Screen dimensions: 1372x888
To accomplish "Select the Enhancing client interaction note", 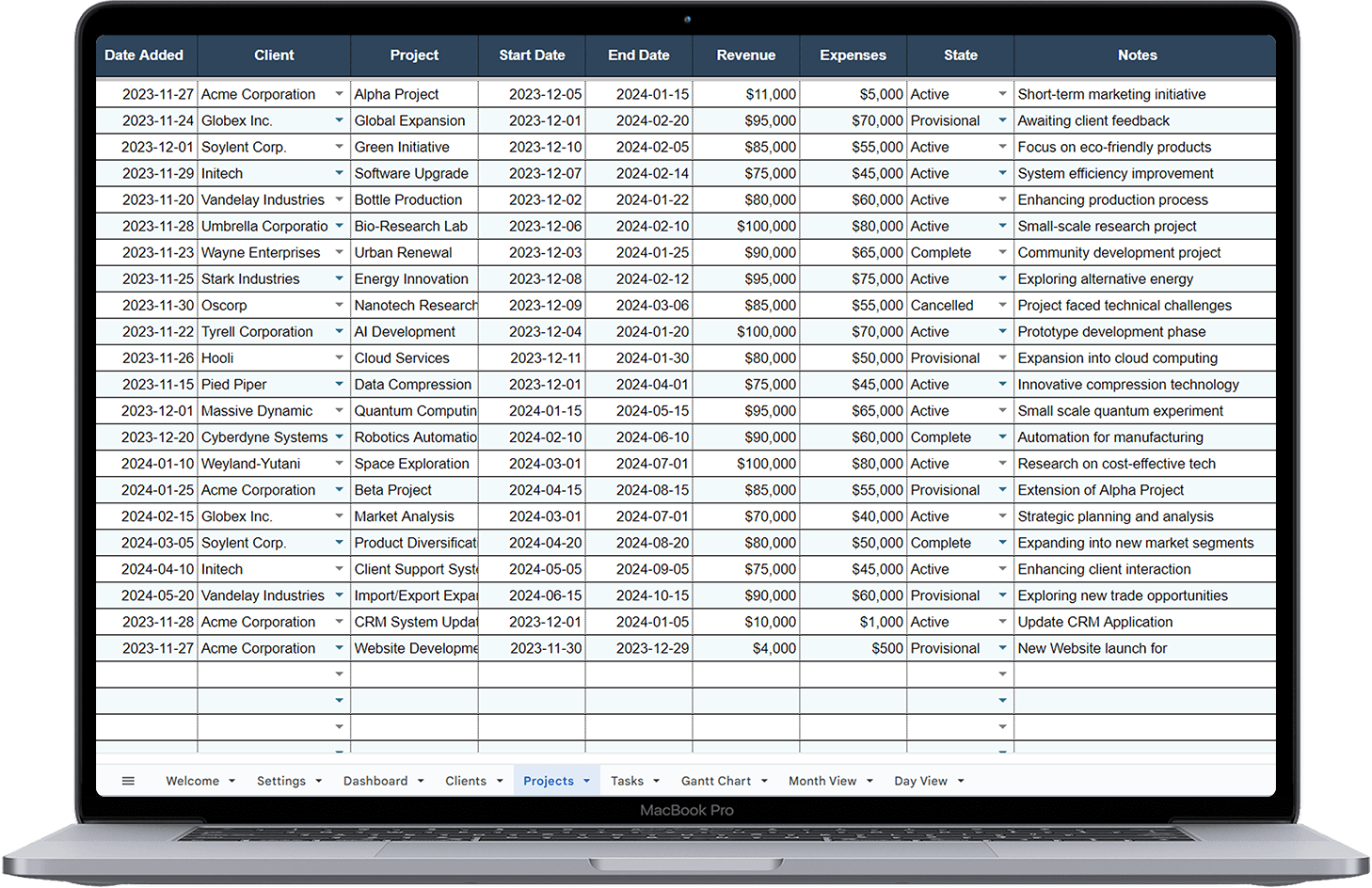I will [x=1145, y=568].
